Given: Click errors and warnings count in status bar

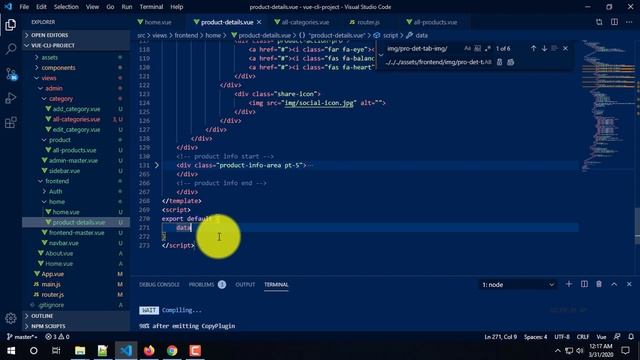Looking at the screenshot, I should click(58, 337).
